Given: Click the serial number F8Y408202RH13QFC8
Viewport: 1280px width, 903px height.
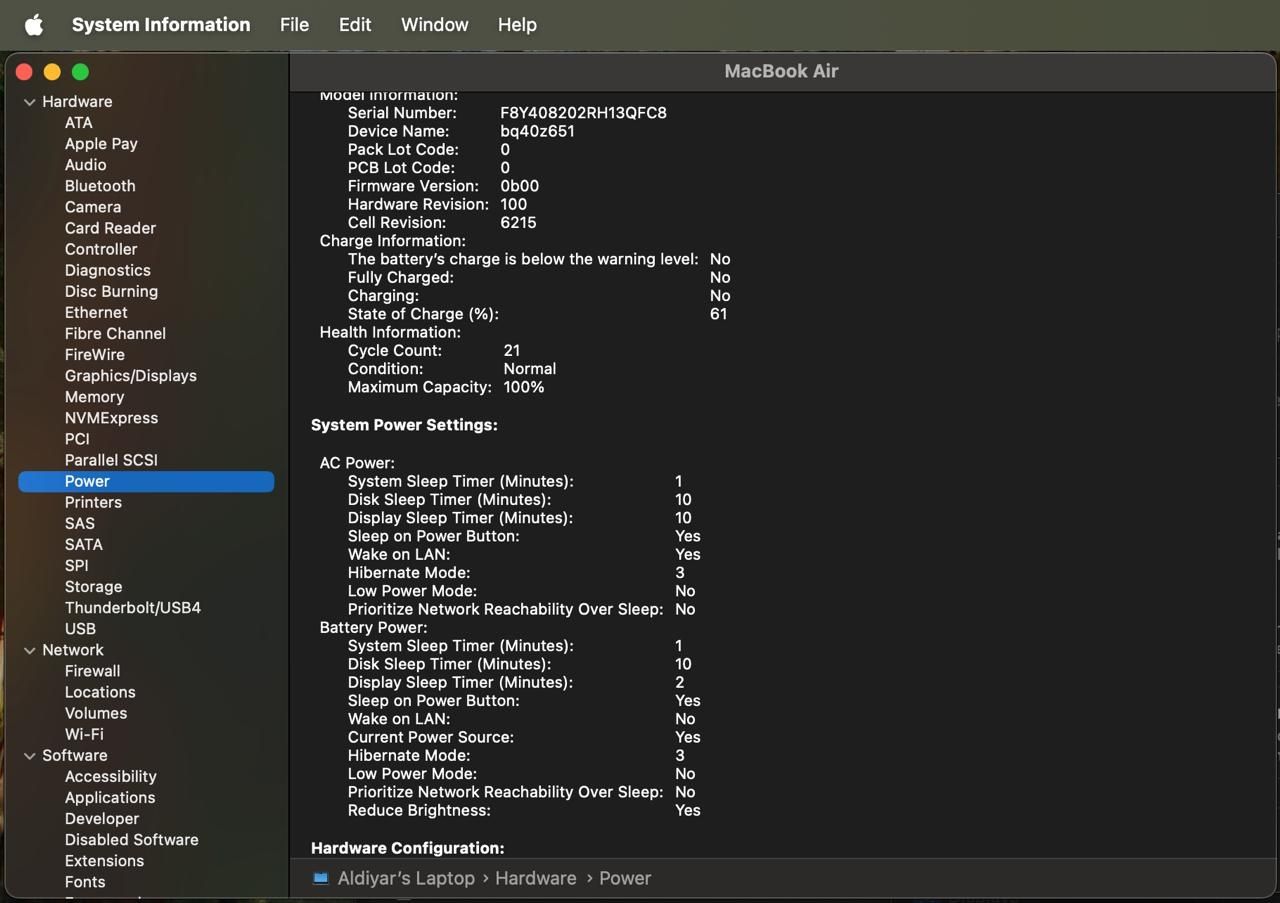Looking at the screenshot, I should 584,113.
